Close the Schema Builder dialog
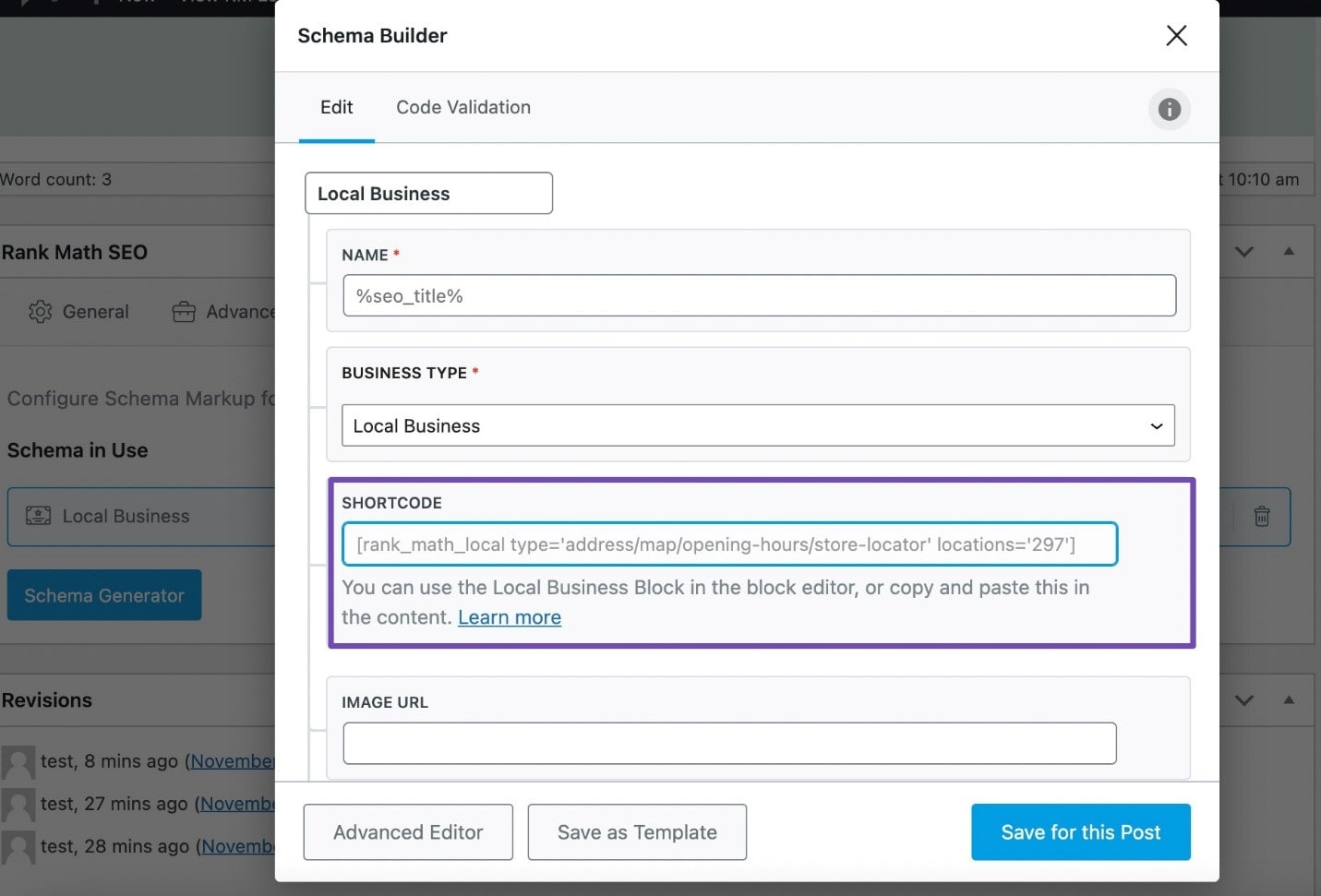 point(1176,36)
